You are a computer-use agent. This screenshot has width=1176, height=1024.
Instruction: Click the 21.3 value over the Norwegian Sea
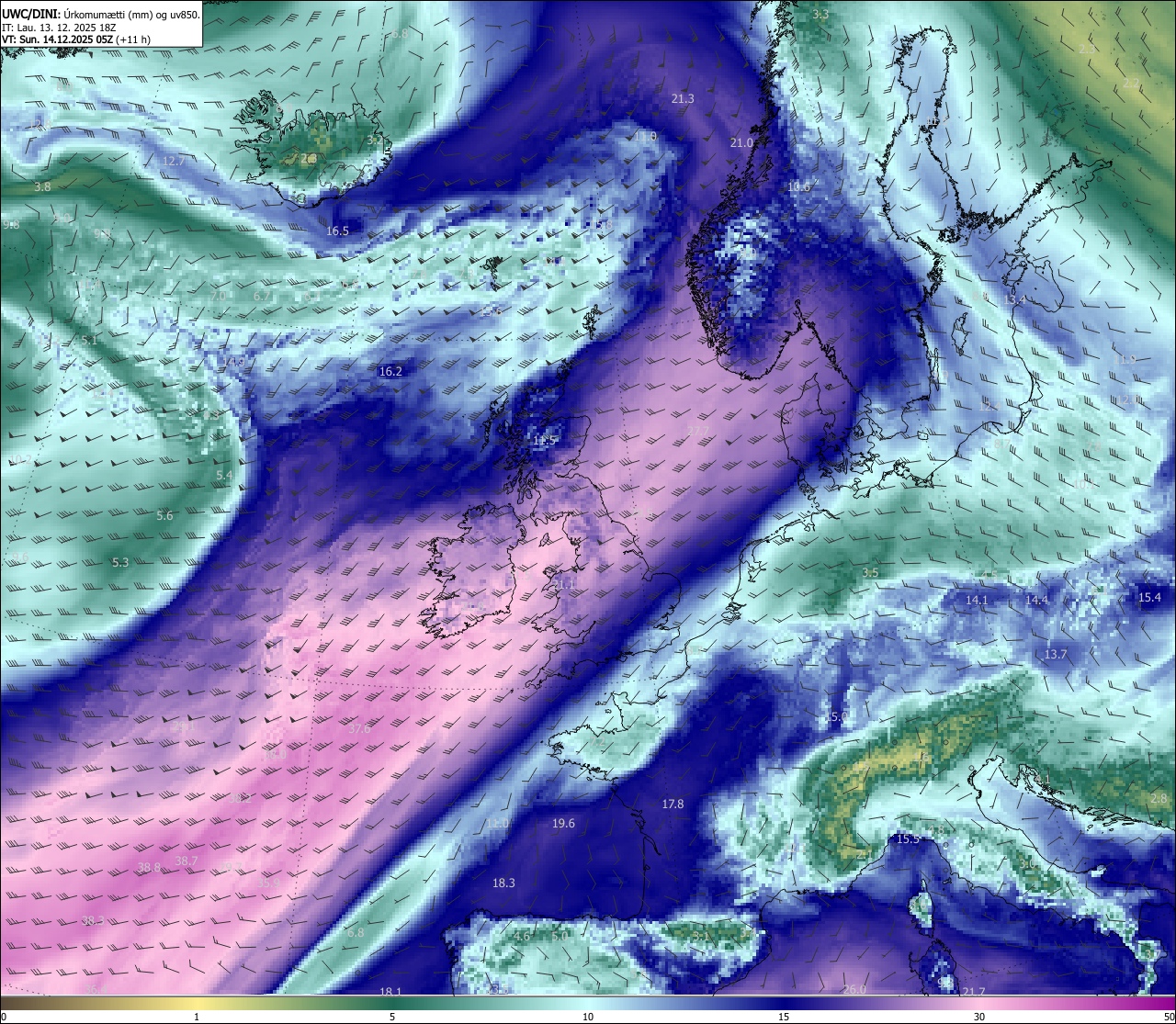coord(683,98)
